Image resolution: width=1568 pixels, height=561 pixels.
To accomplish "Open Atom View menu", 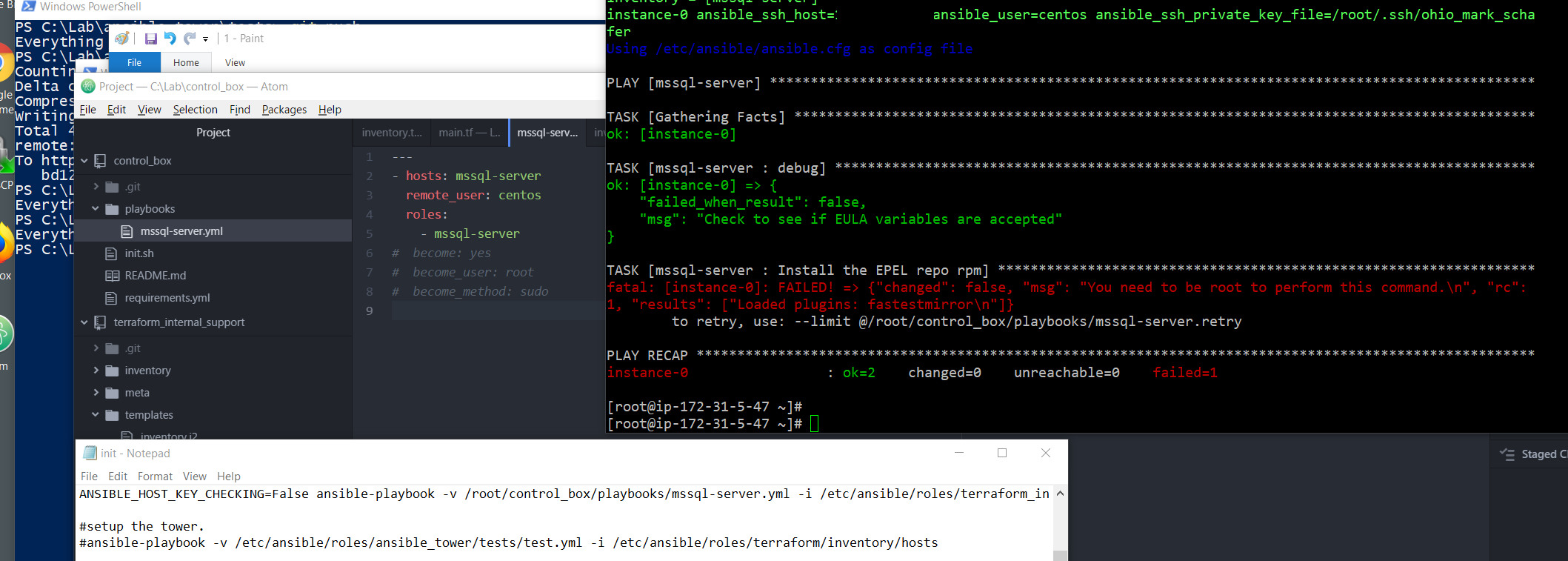I will (x=149, y=110).
